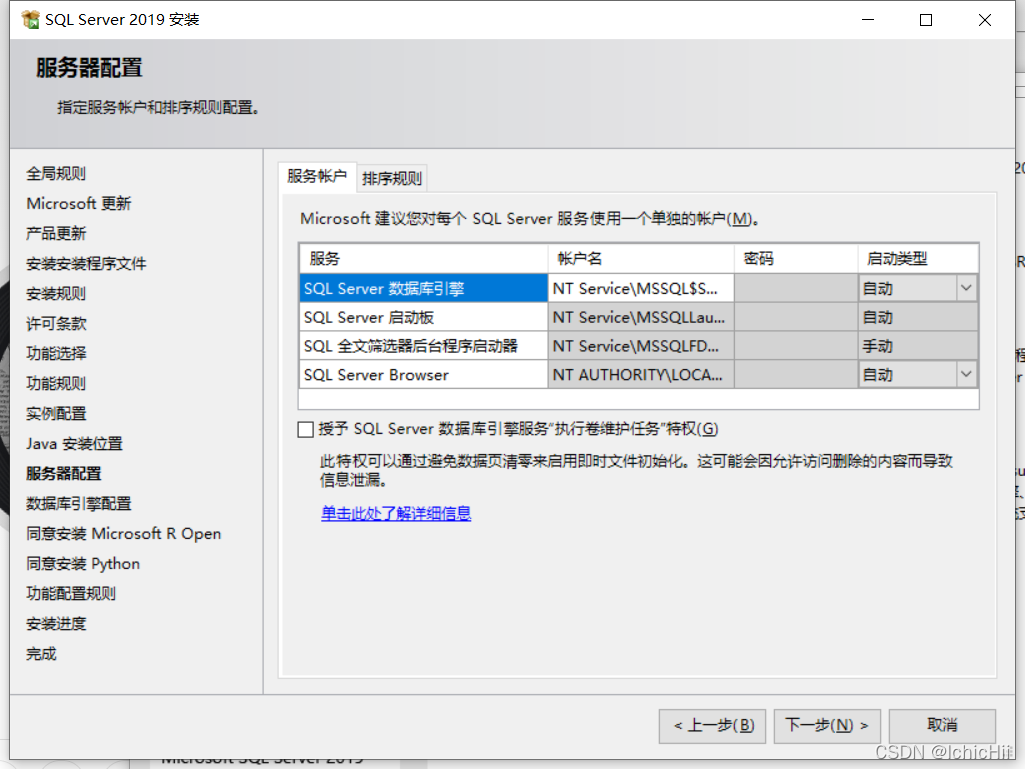Viewport: 1025px width, 769px height.
Task: Open the 单击此处了解详细信息 link
Action: click(396, 513)
